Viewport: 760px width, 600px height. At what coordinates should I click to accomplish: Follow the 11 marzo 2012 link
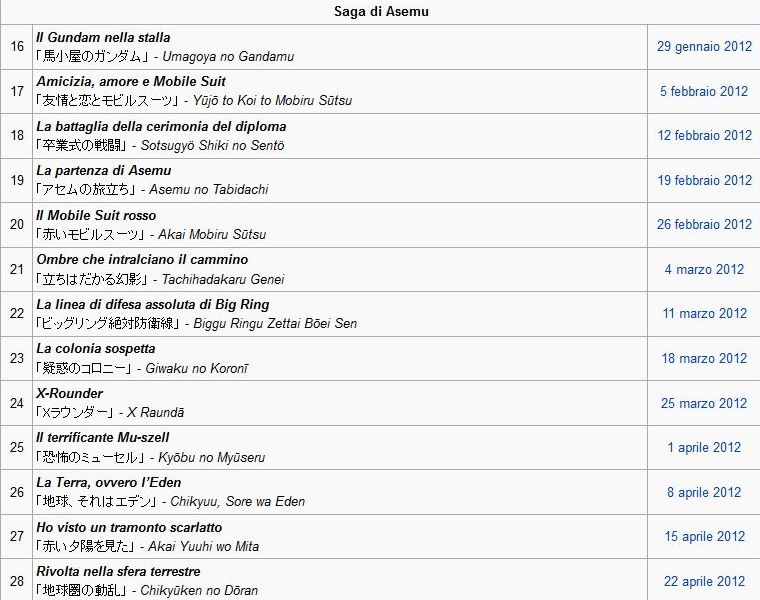pyautogui.click(x=704, y=314)
